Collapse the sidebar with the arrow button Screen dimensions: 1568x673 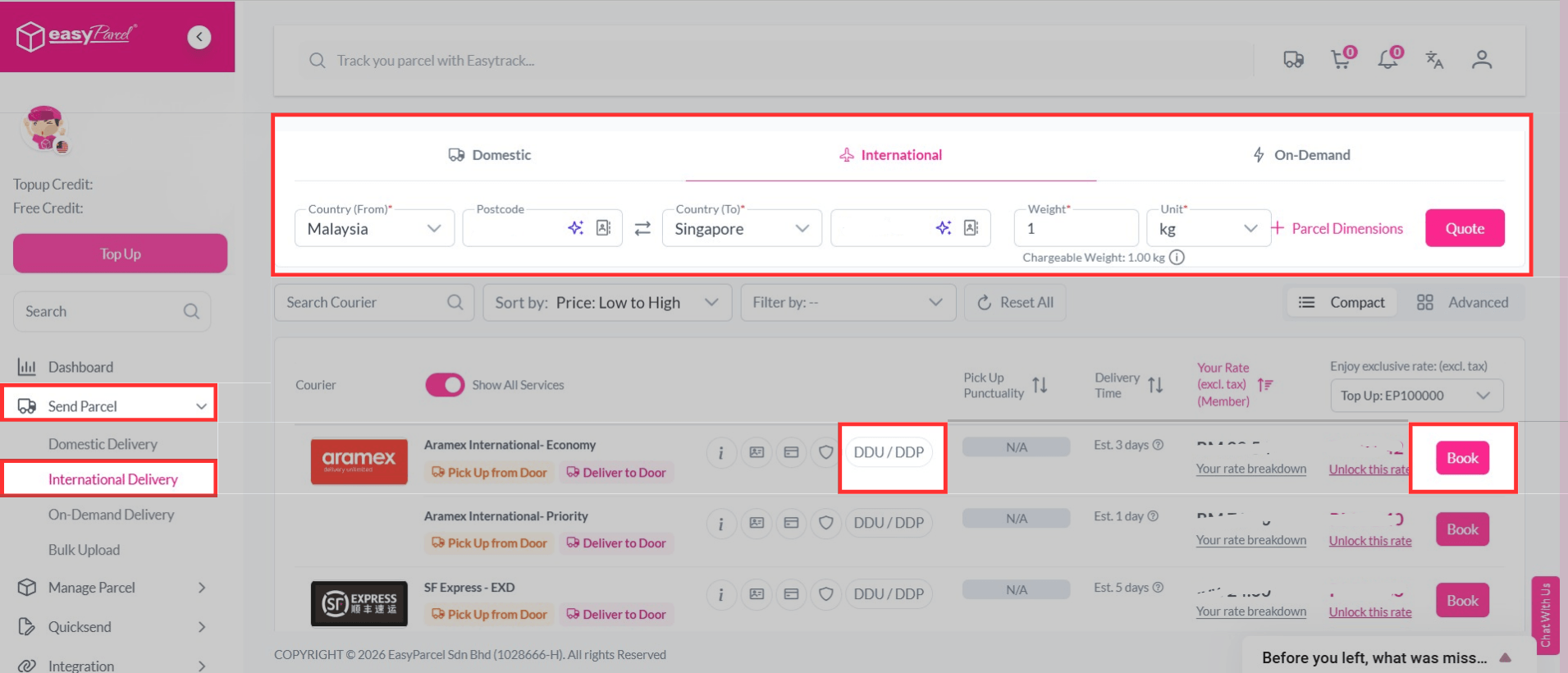click(199, 37)
